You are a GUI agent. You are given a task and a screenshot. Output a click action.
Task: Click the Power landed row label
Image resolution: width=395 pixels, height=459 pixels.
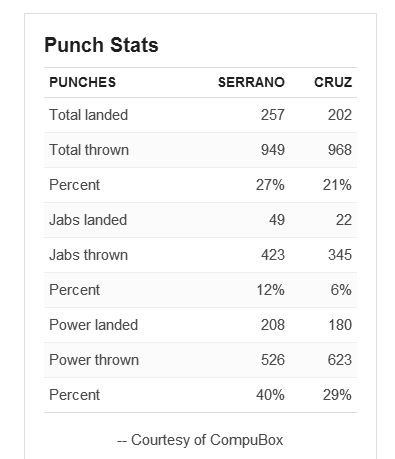[94, 325]
